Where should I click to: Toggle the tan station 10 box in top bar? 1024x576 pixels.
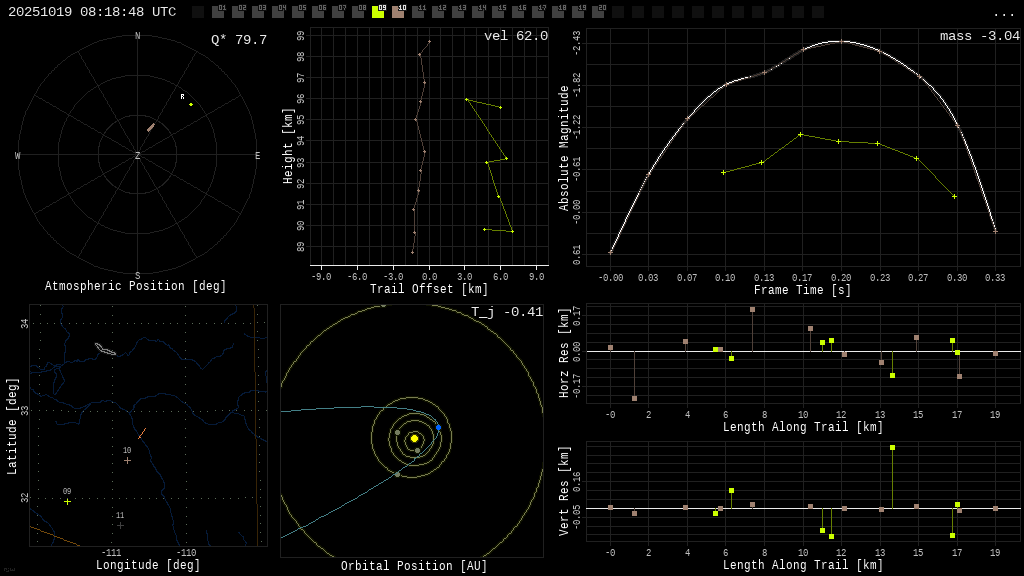398,12
